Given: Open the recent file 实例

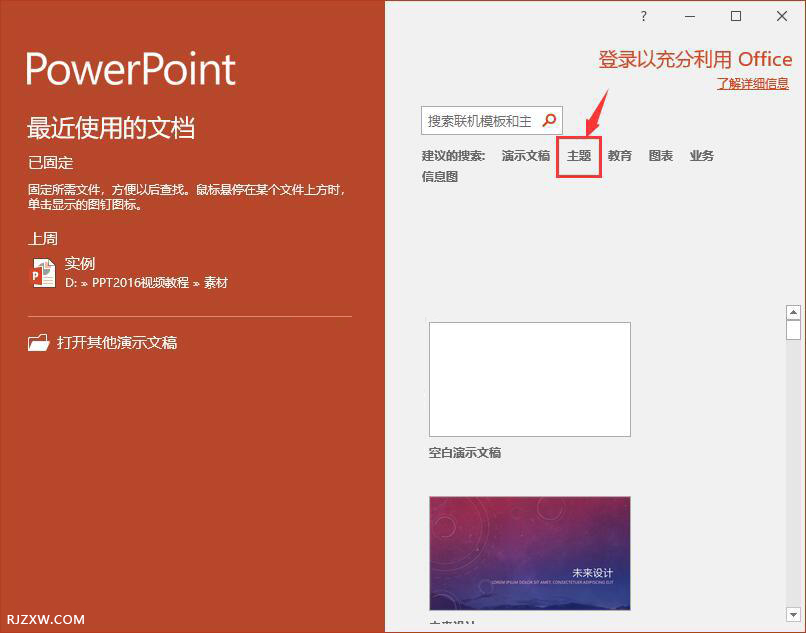Looking at the screenshot, I should (80, 263).
